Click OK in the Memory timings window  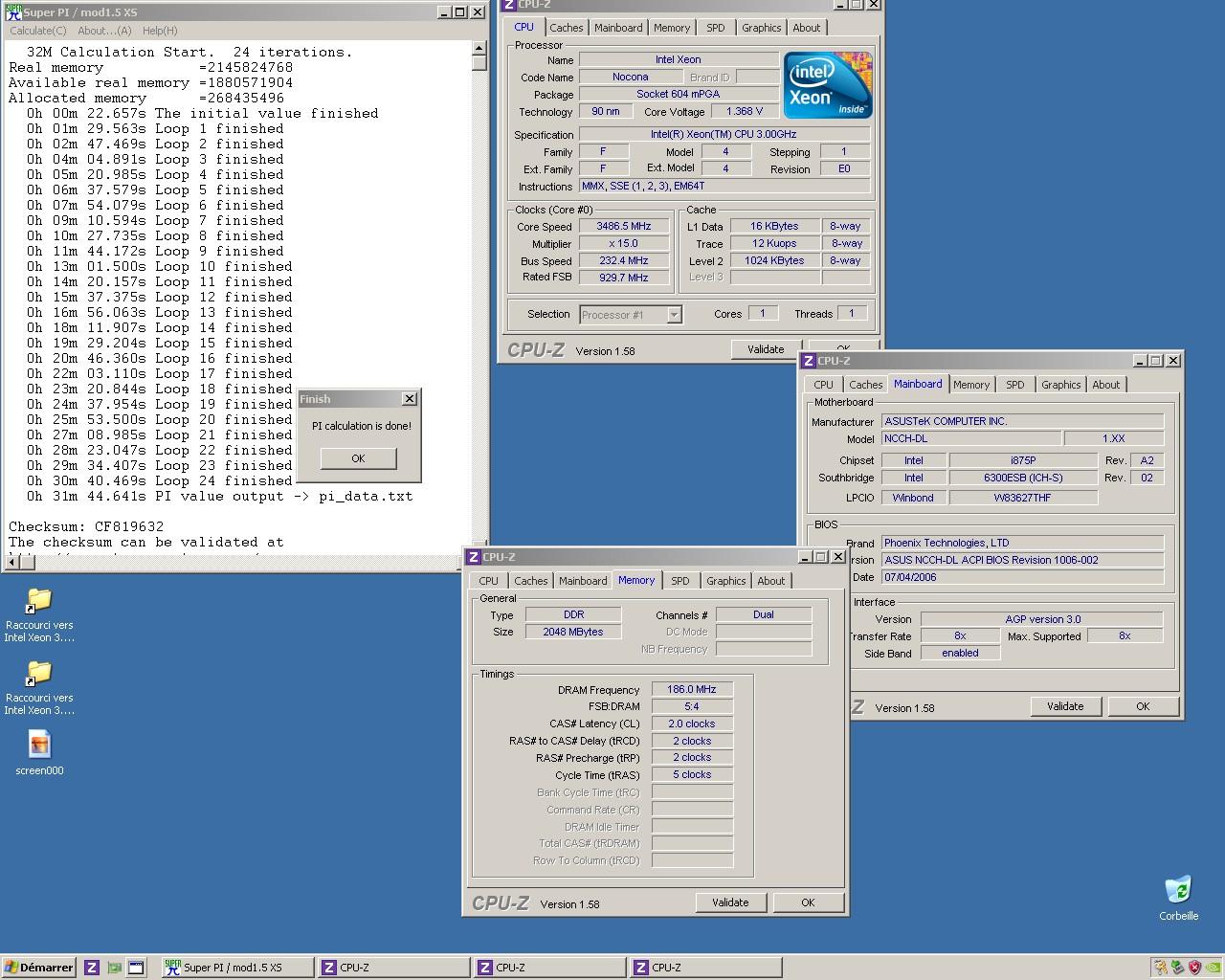[808, 902]
